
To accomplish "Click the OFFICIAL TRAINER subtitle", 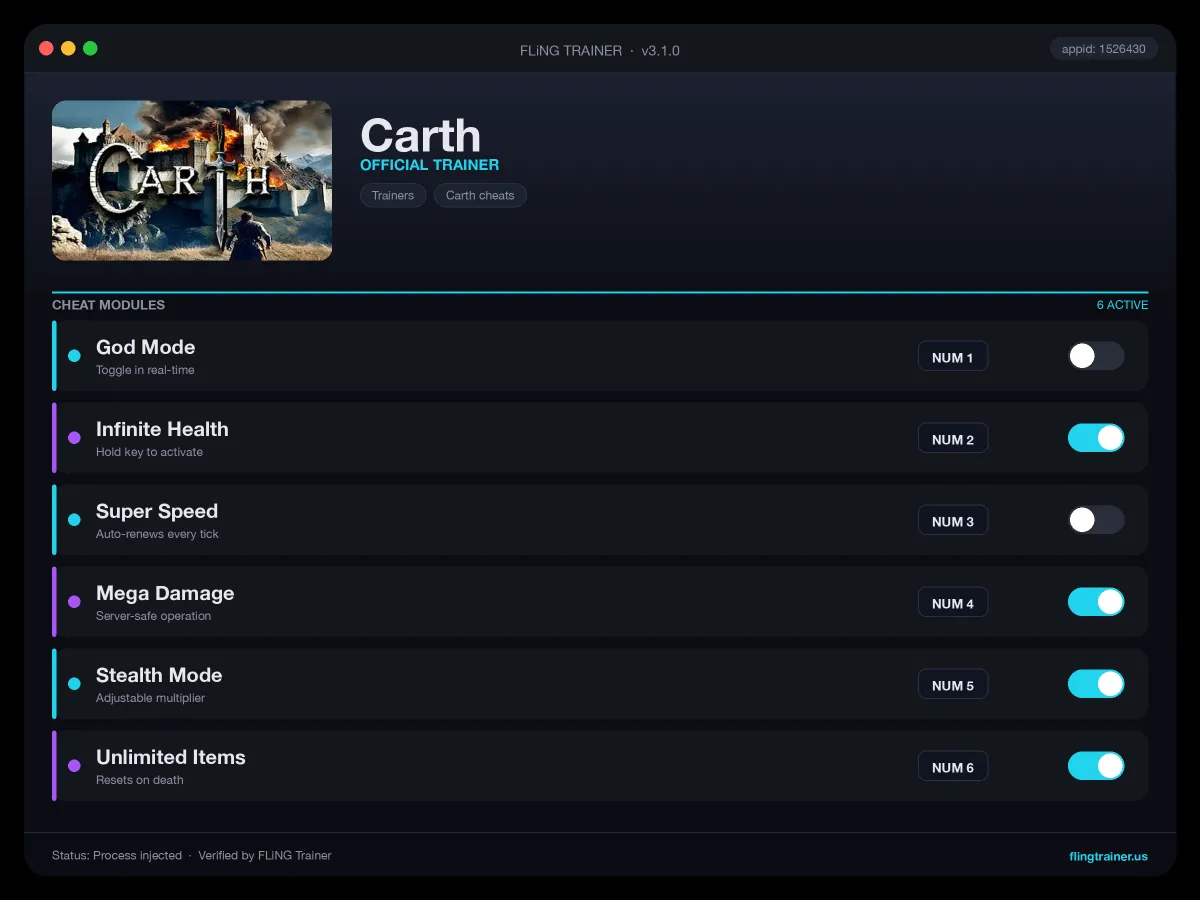I will coord(429,165).
